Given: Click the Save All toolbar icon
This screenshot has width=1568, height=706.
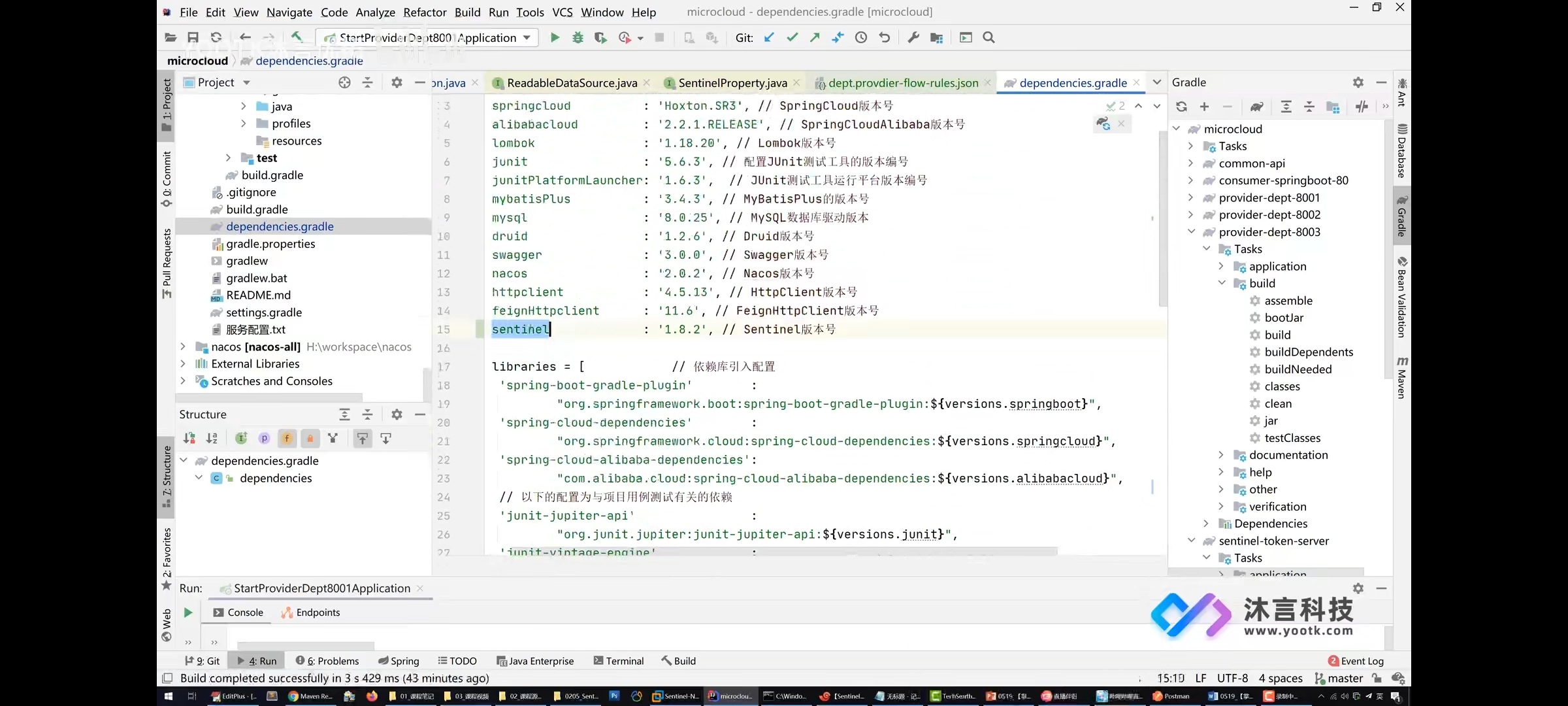Looking at the screenshot, I should coord(193,38).
